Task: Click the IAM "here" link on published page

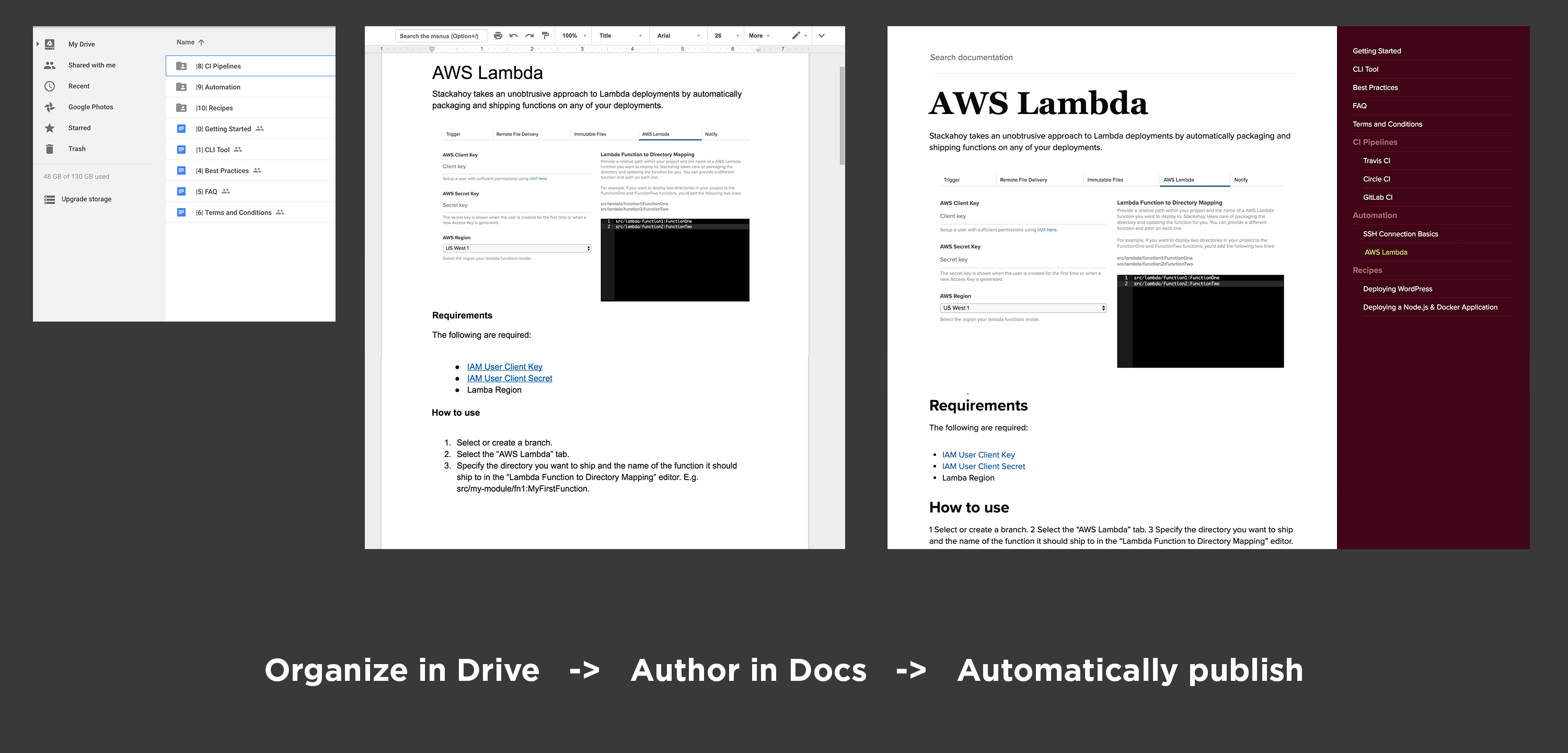Action: coord(1052,230)
